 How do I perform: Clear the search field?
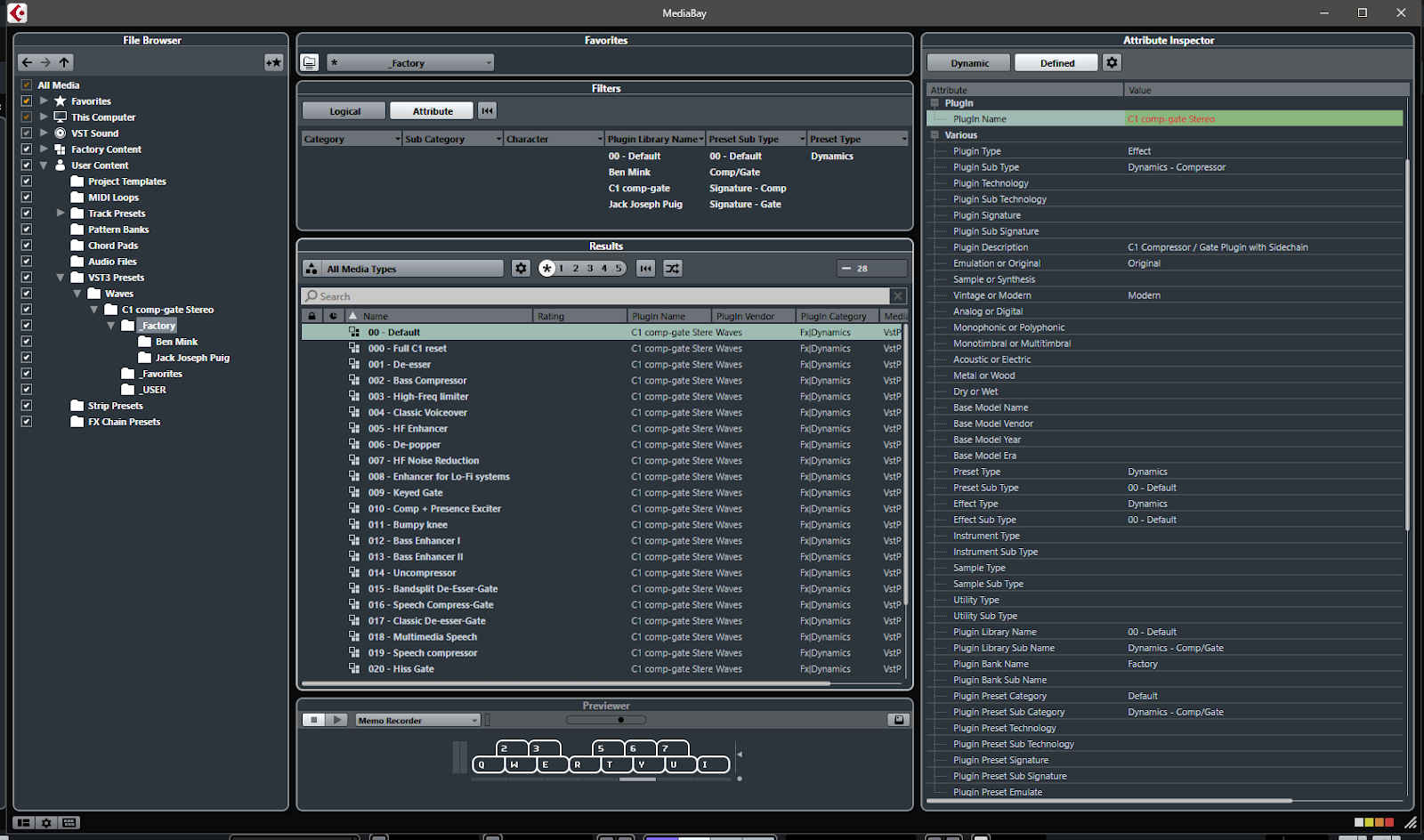[x=898, y=296]
